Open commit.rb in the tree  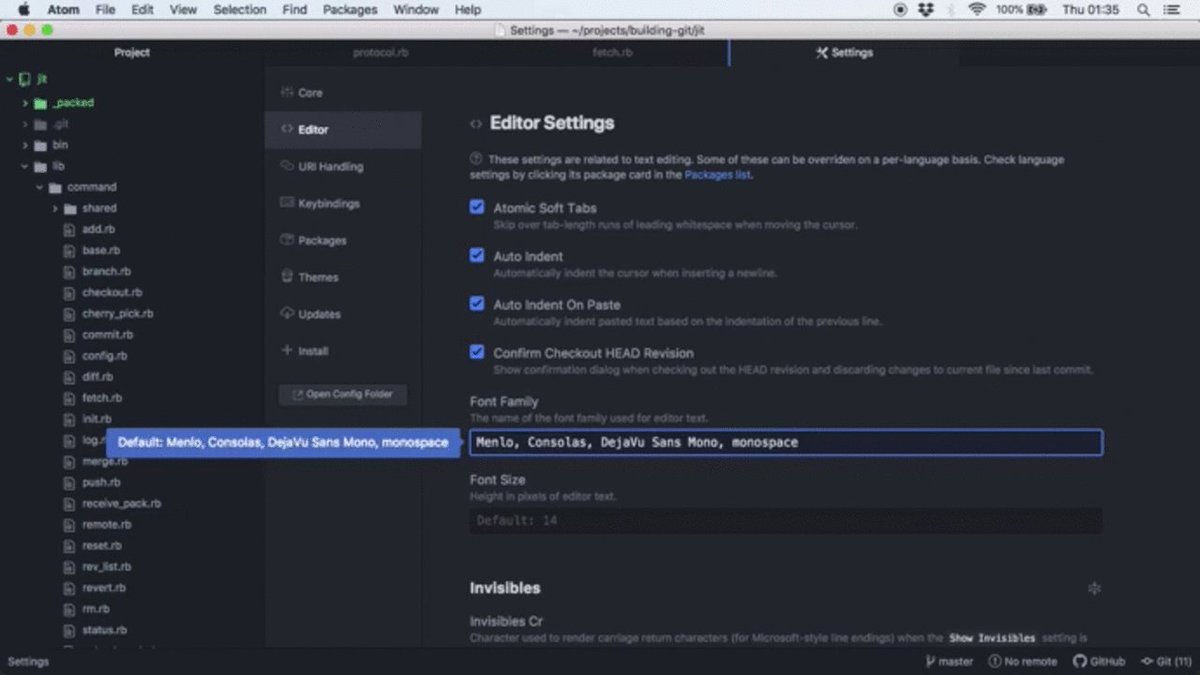coord(107,335)
